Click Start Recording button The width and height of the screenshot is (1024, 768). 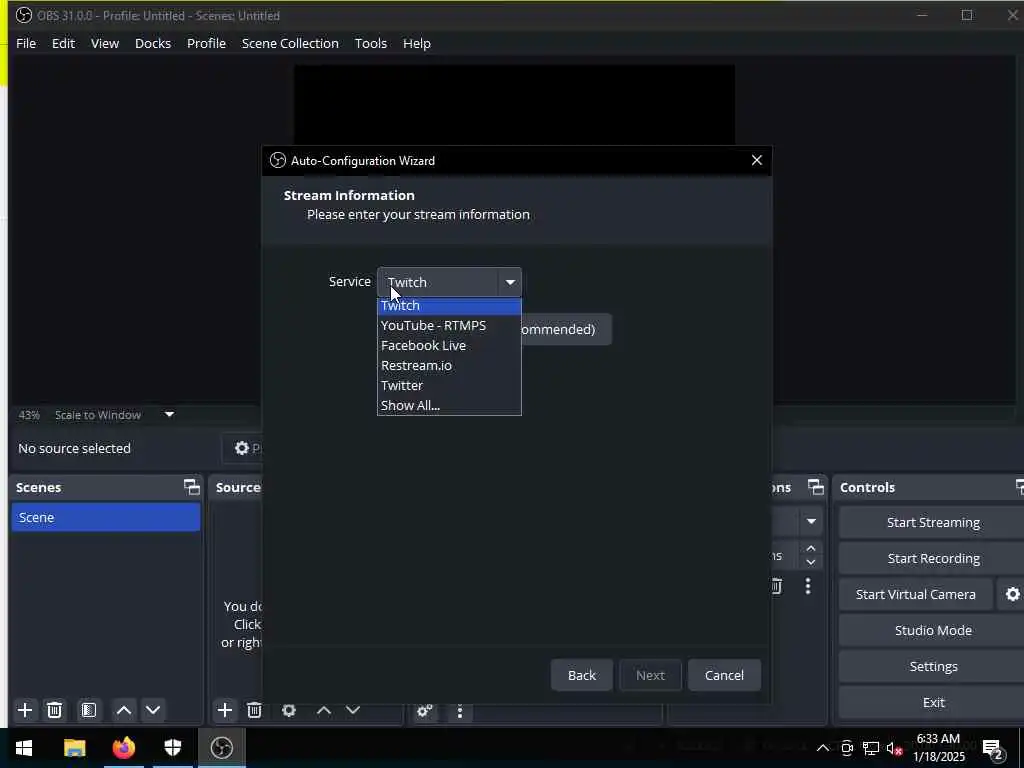[x=933, y=558]
